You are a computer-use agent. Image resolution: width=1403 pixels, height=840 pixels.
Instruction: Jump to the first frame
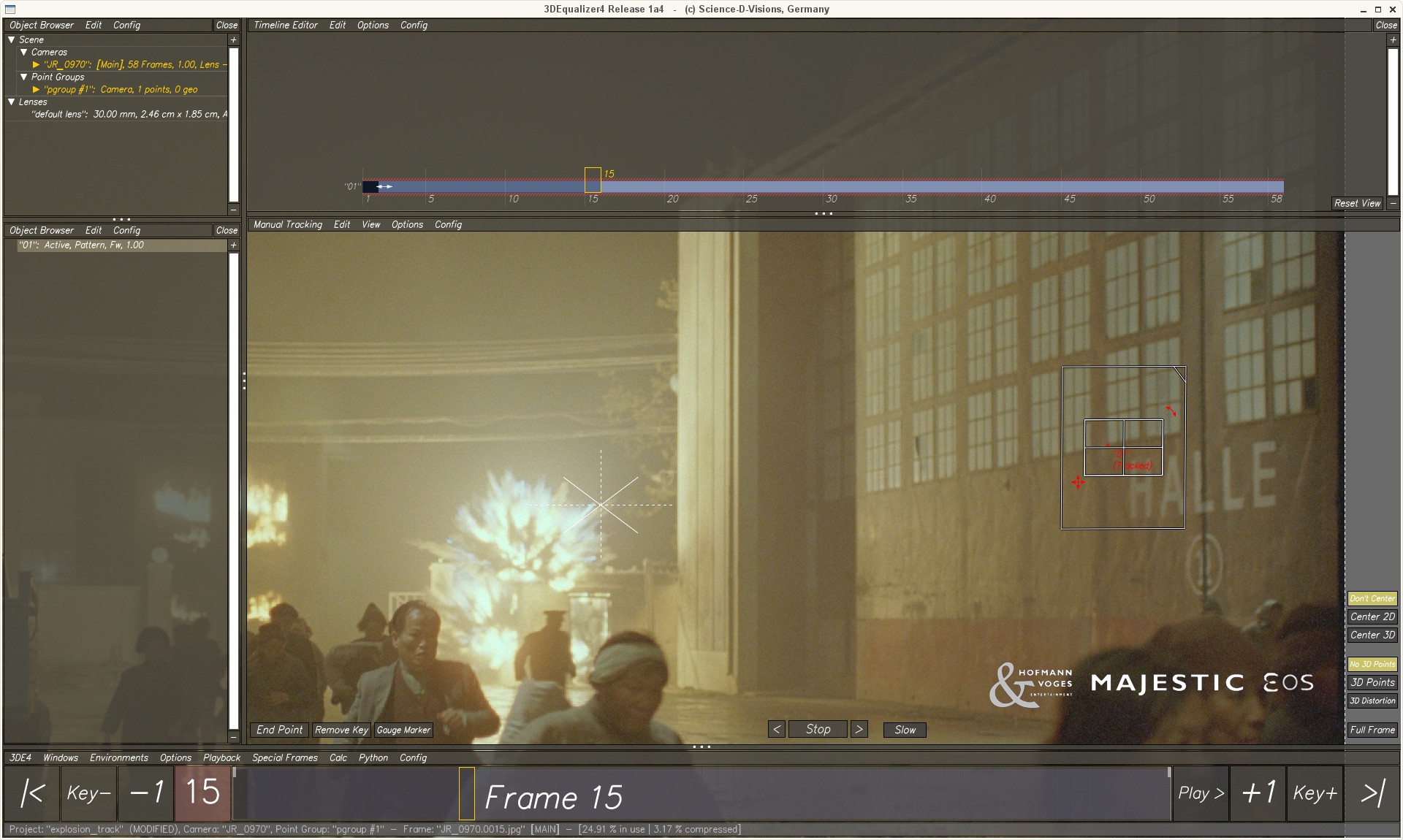click(x=31, y=793)
